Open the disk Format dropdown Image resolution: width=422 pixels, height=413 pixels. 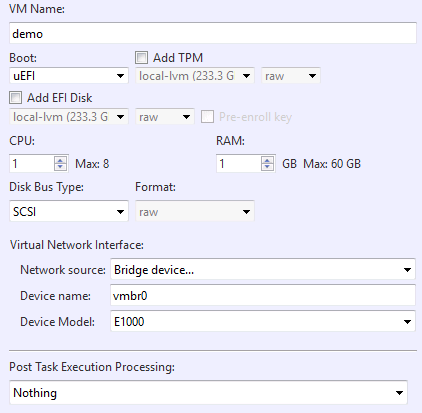tap(195, 211)
